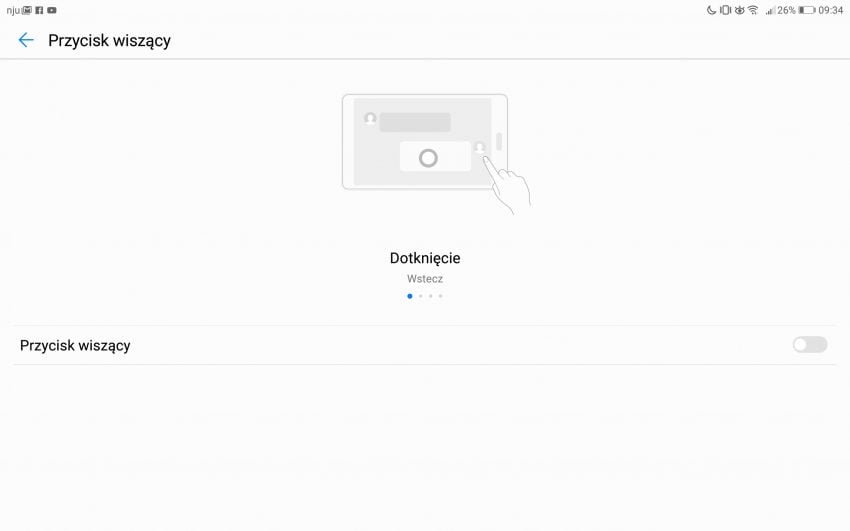Tap the Dotknięcie heading text
Image resolution: width=850 pixels, height=531 pixels.
425,258
